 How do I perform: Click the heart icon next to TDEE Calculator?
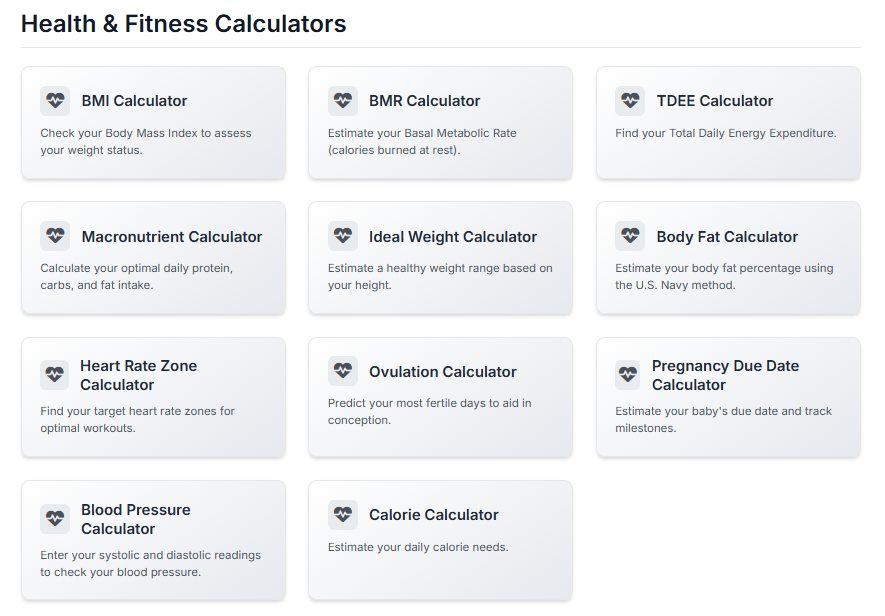pyautogui.click(x=630, y=101)
